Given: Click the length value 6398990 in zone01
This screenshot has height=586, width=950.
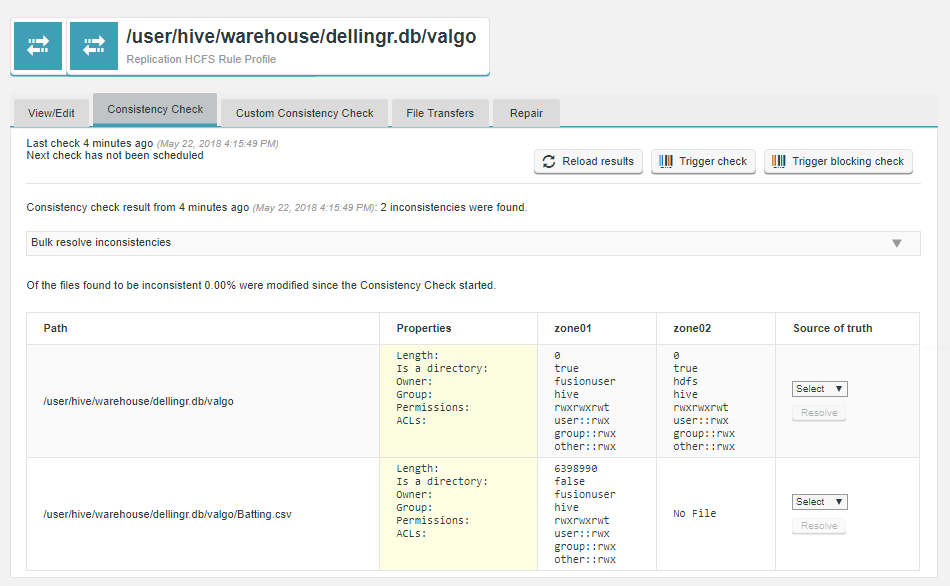Looking at the screenshot, I should pyautogui.click(x=576, y=468).
